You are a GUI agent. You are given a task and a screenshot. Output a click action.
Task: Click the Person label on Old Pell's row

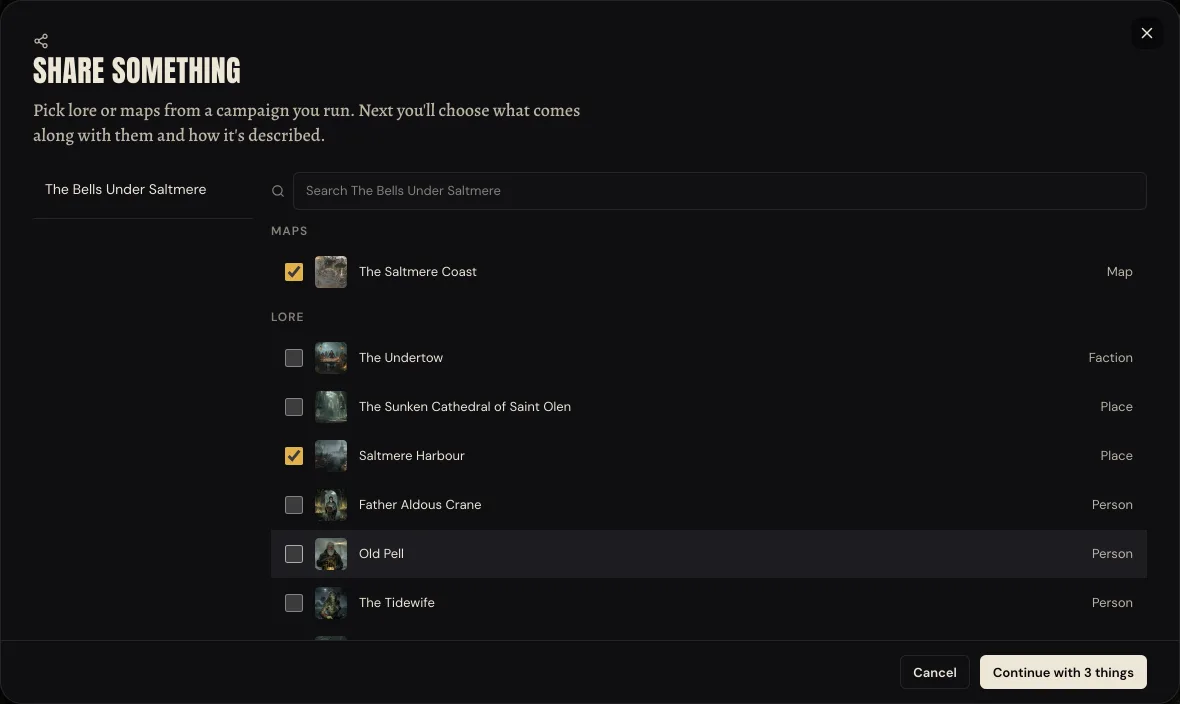pyautogui.click(x=1112, y=553)
